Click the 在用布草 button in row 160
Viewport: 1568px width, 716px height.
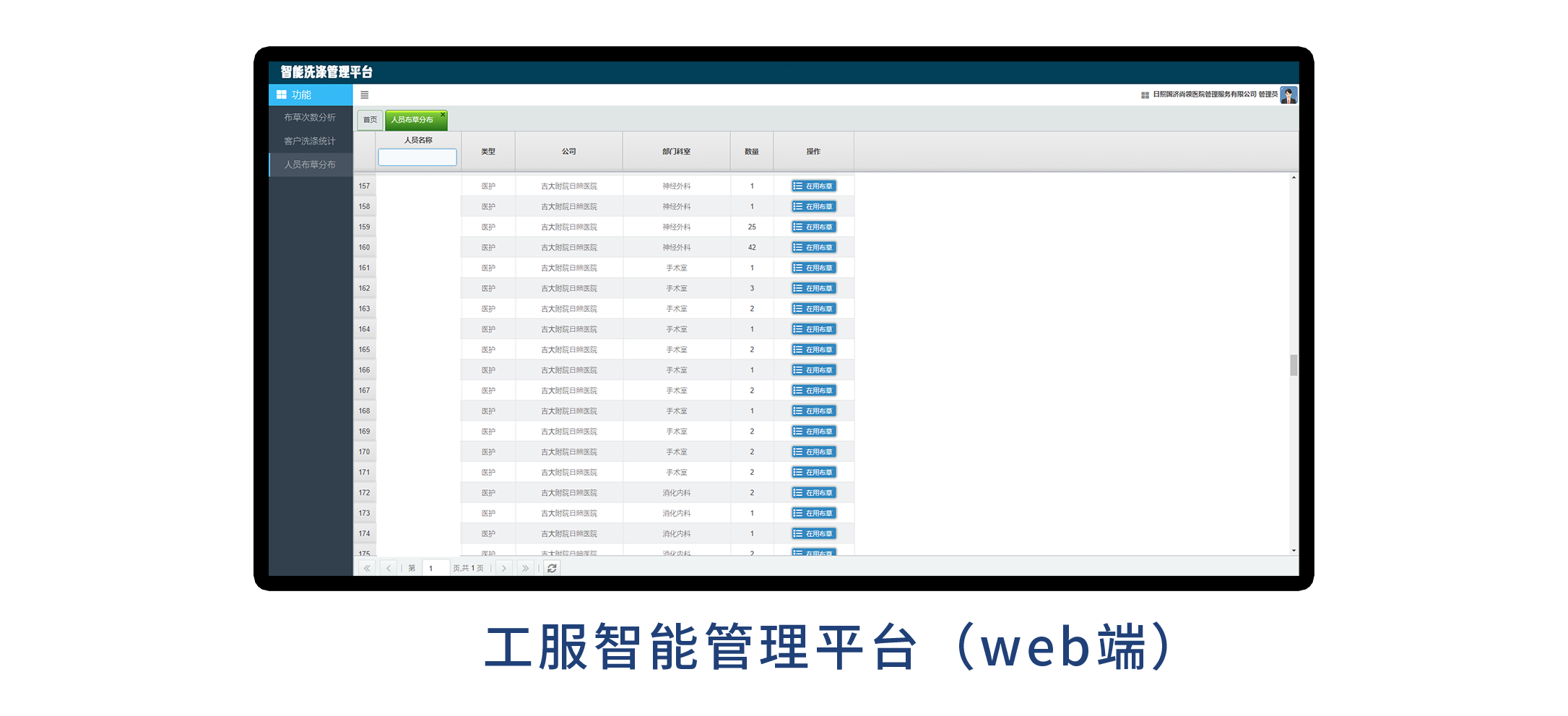(813, 248)
